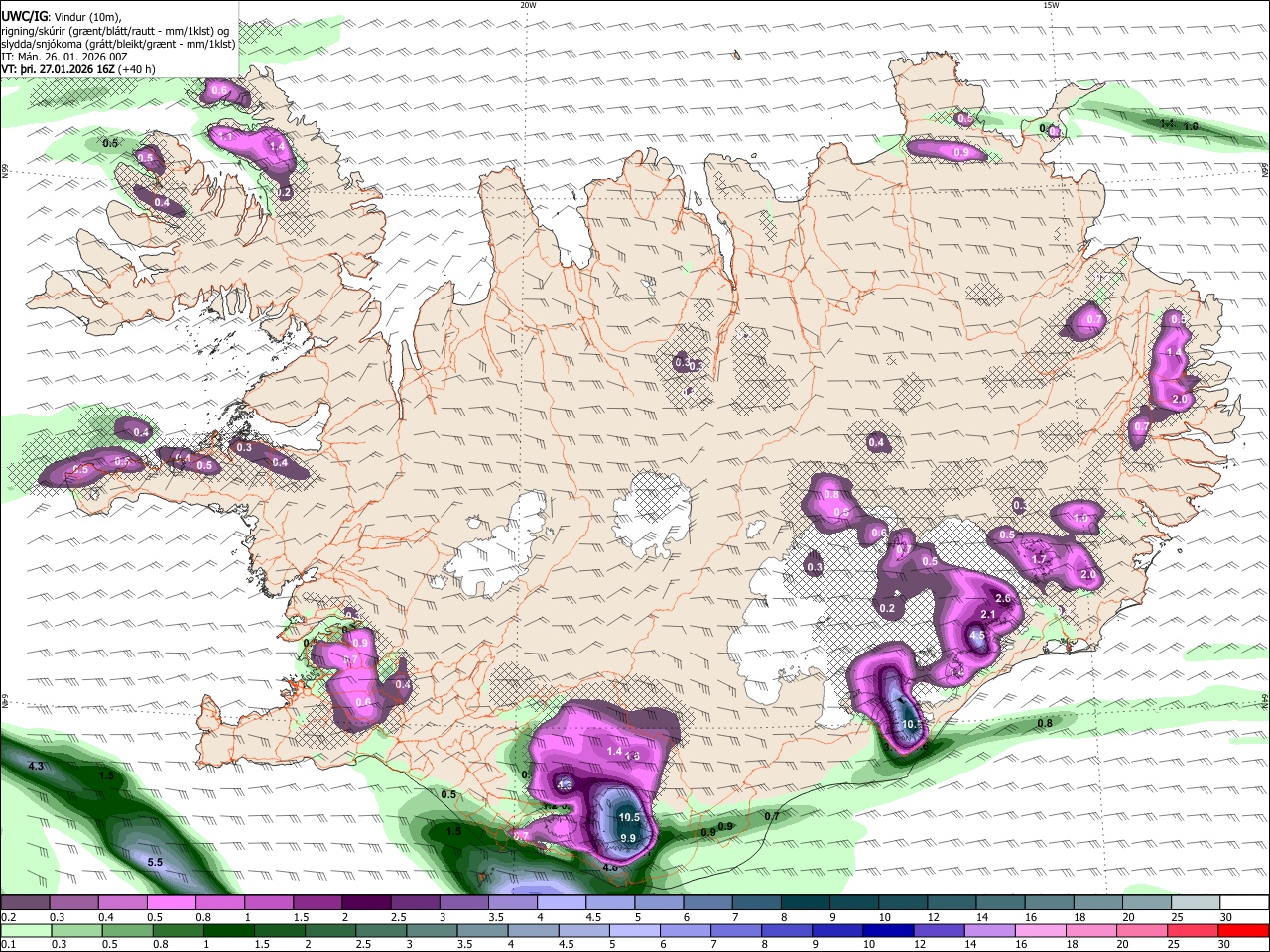
Task: Pick the bright red swatch ending at 30
Action: [1243, 930]
